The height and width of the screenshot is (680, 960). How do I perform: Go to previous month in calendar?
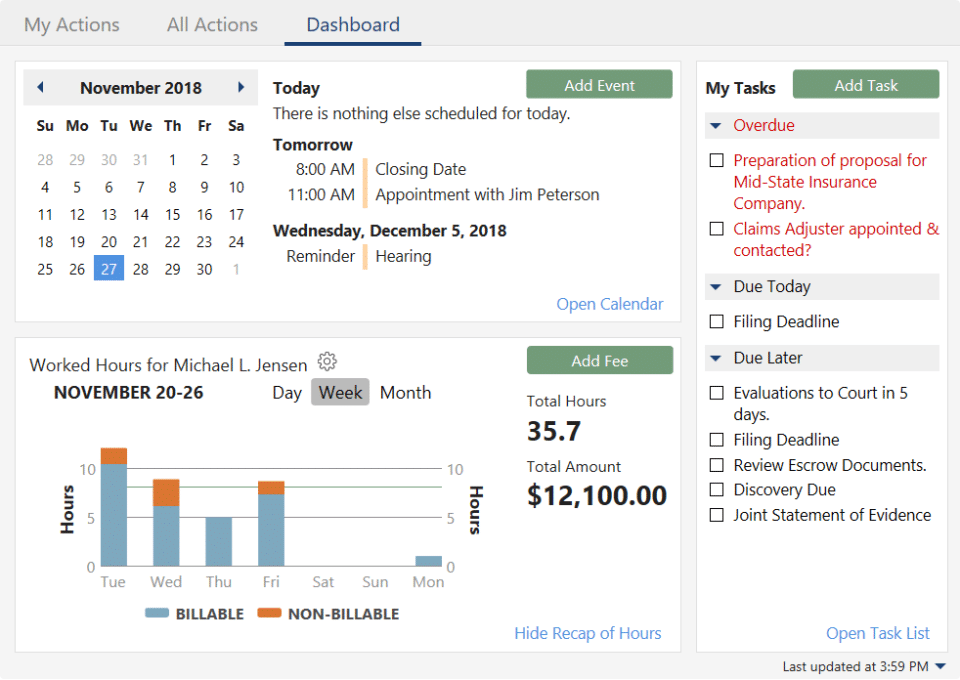pos(40,88)
